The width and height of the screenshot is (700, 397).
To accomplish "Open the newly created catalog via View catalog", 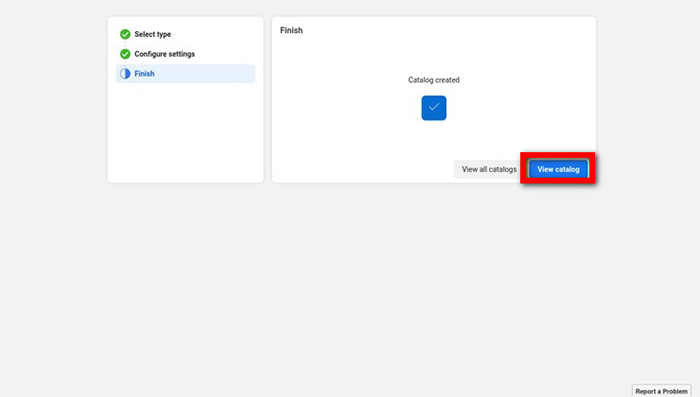I will (x=558, y=169).
